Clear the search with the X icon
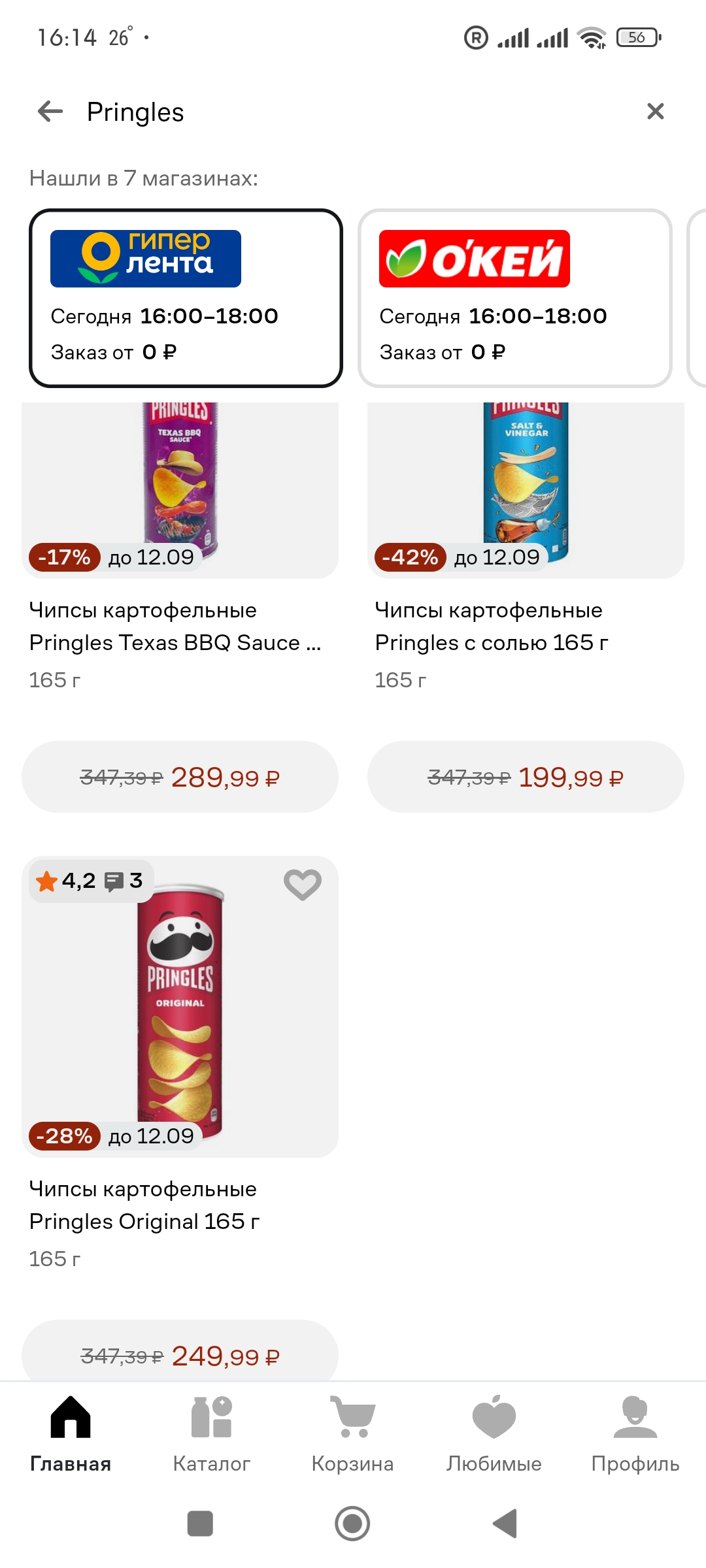Image resolution: width=706 pixels, height=1568 pixels. pyautogui.click(x=655, y=112)
